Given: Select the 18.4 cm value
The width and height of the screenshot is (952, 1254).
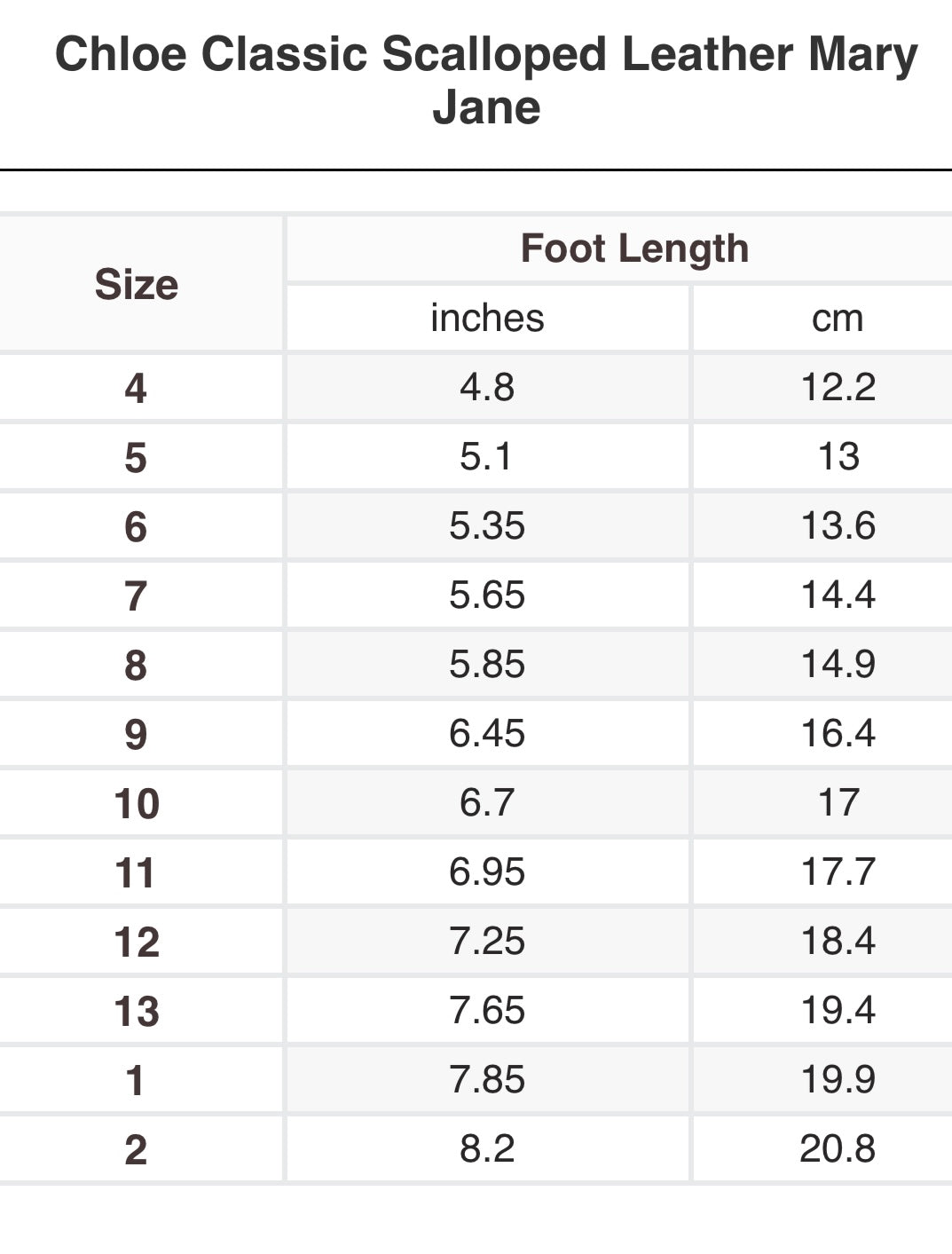Looking at the screenshot, I should (x=838, y=941).
